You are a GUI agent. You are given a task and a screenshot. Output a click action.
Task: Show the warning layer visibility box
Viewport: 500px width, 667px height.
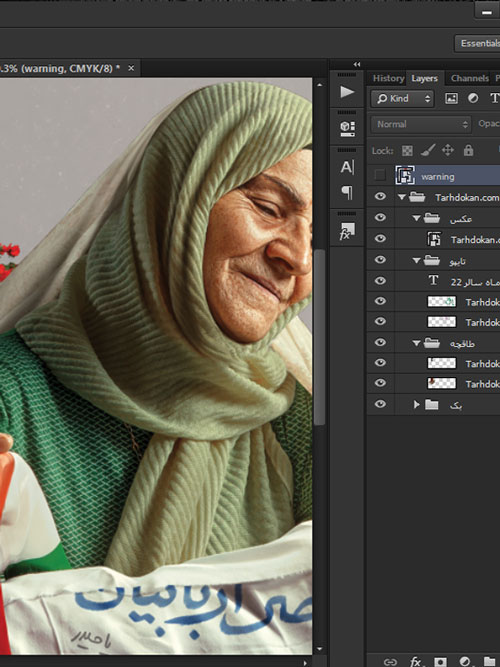click(x=380, y=175)
